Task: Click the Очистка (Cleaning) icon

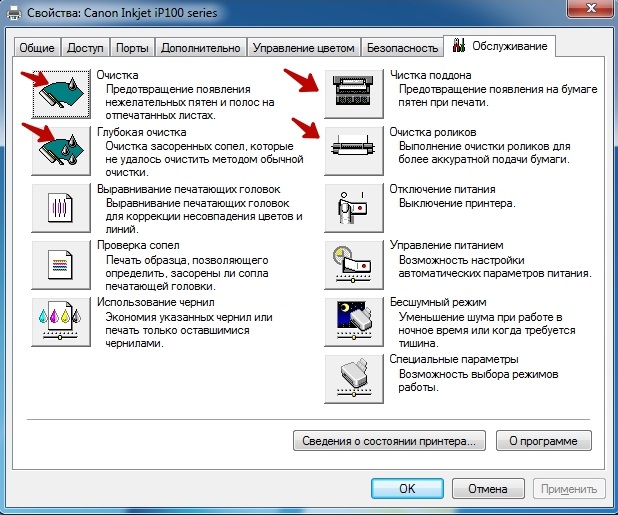Action: coord(61,94)
